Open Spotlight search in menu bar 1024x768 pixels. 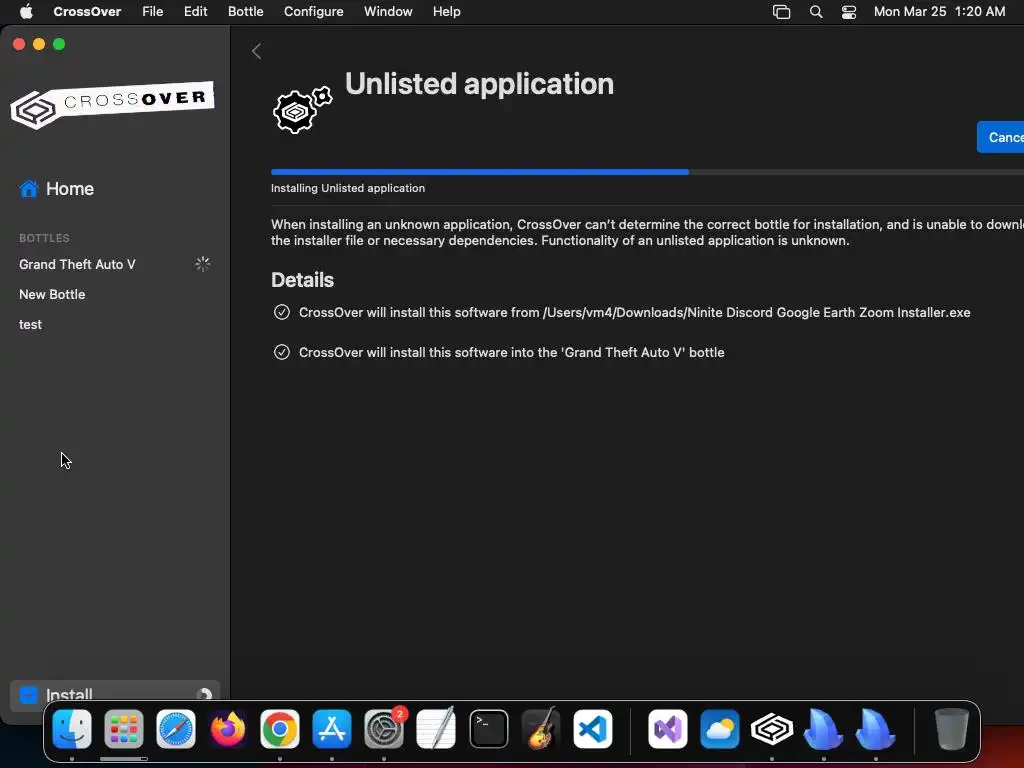click(x=816, y=12)
